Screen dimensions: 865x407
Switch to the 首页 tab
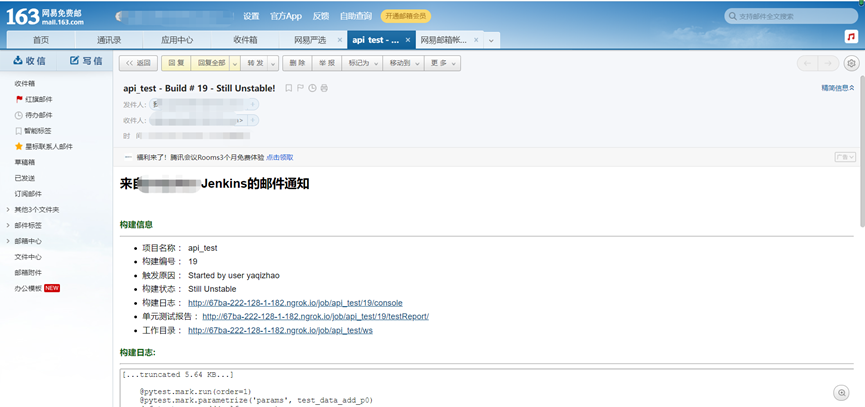(41, 40)
